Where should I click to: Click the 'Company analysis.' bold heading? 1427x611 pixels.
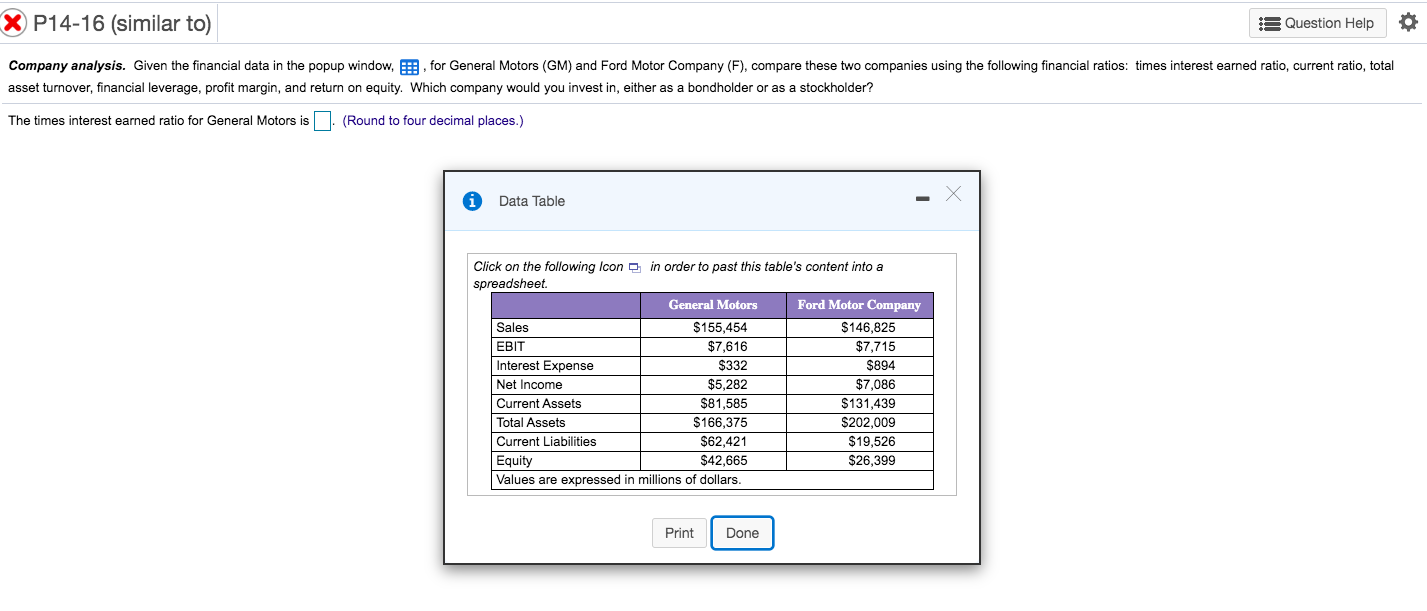pyautogui.click(x=67, y=66)
